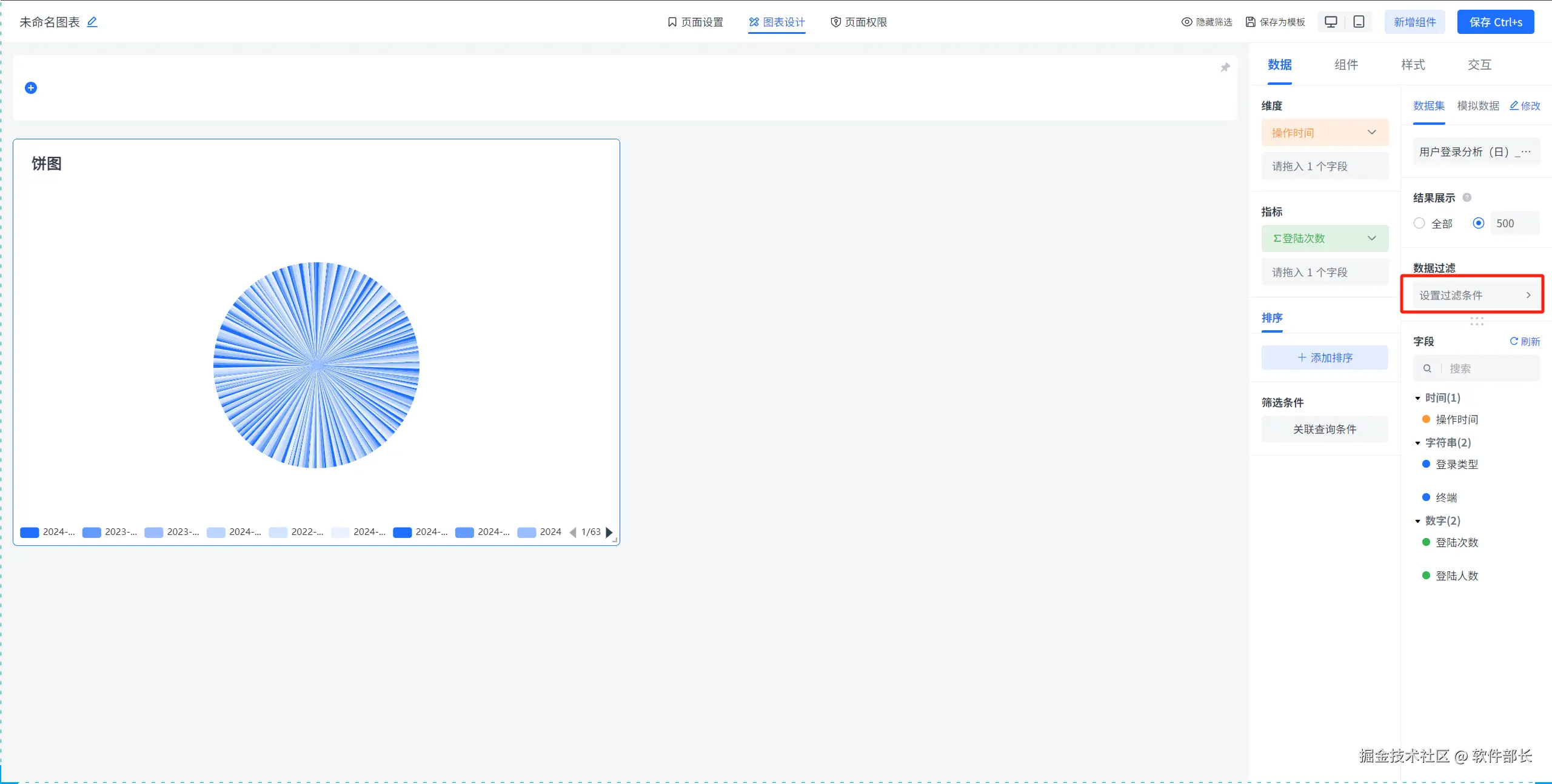The height and width of the screenshot is (784, 1552).
Task: Switch to desktop preview icon
Action: point(1331,22)
